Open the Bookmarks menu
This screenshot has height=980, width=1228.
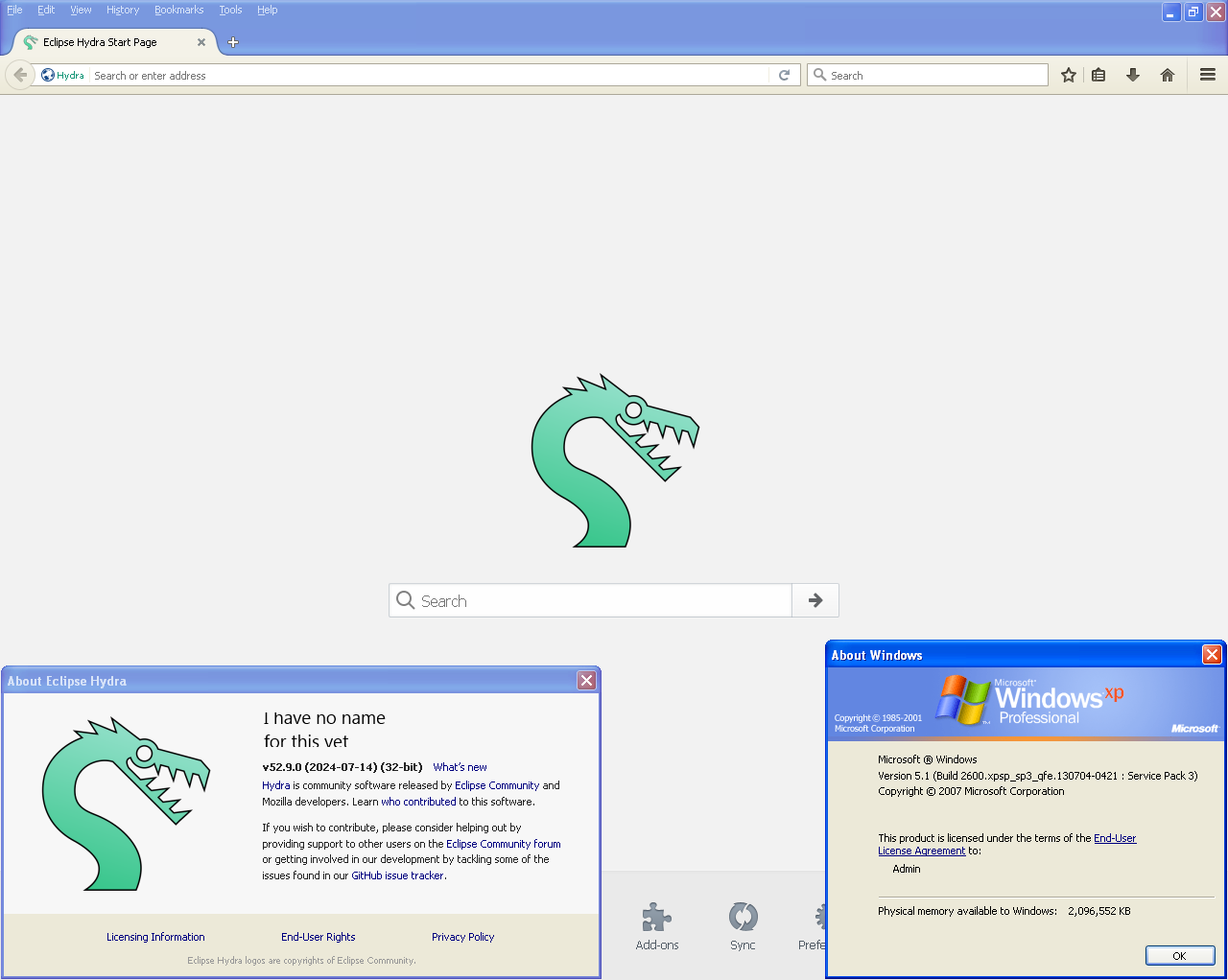179,10
